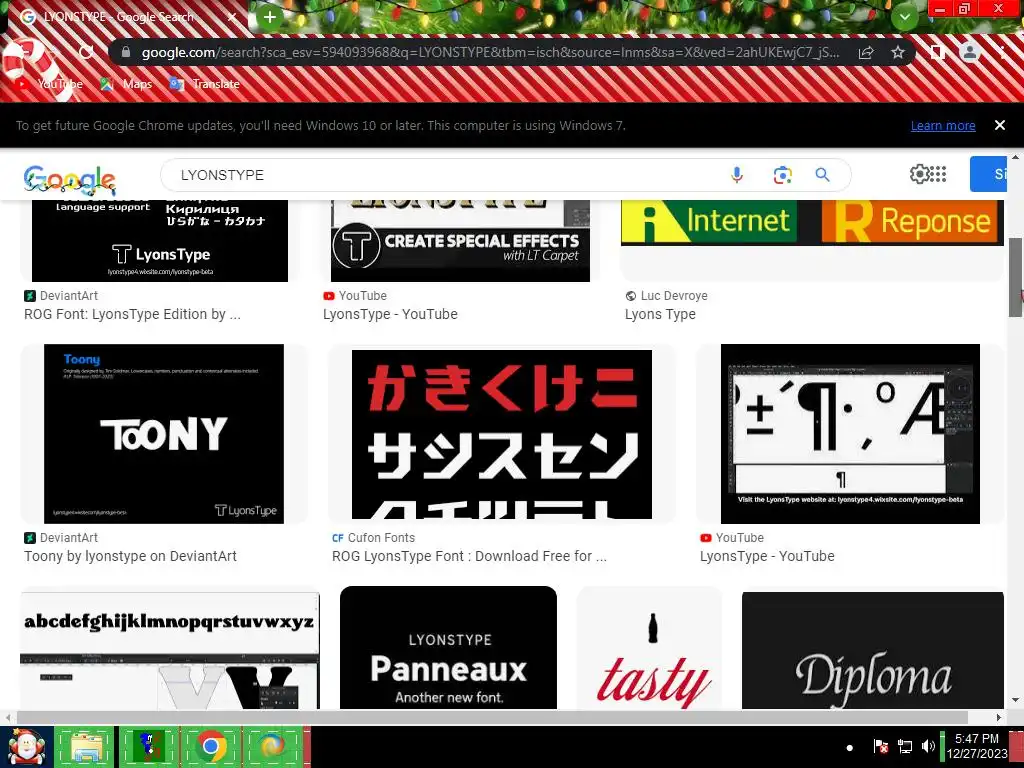This screenshot has width=1024, height=768.
Task: Open the volume speaker tray icon
Action: coord(928,746)
